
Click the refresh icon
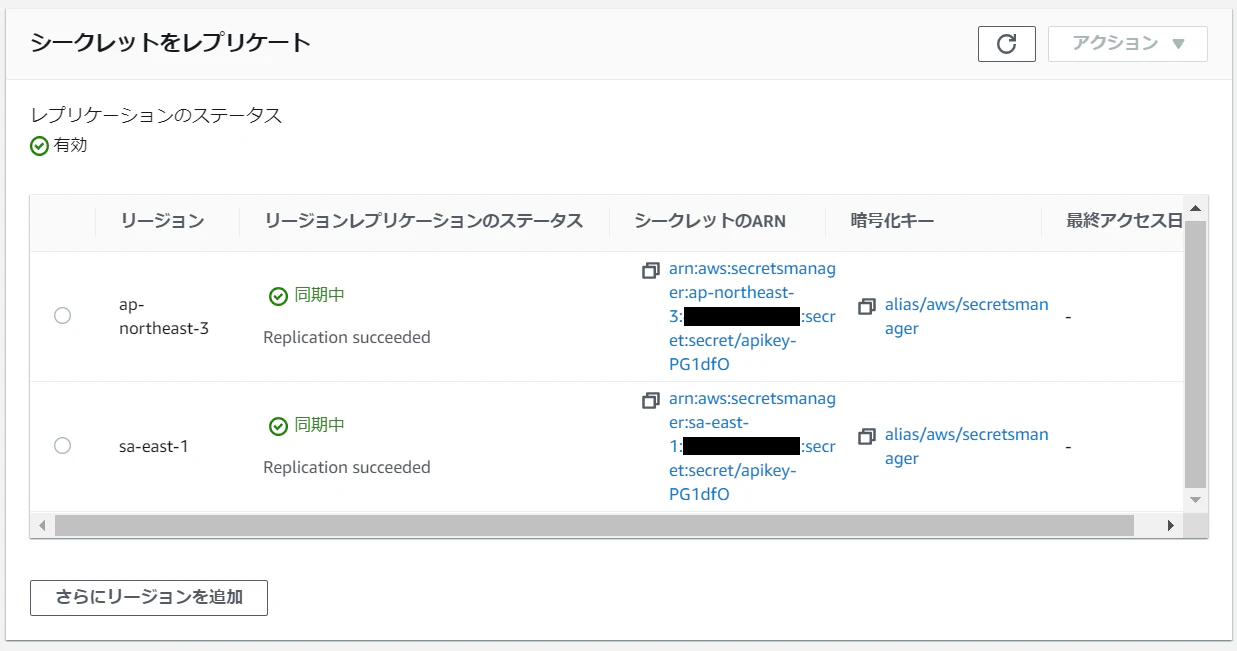point(1006,43)
